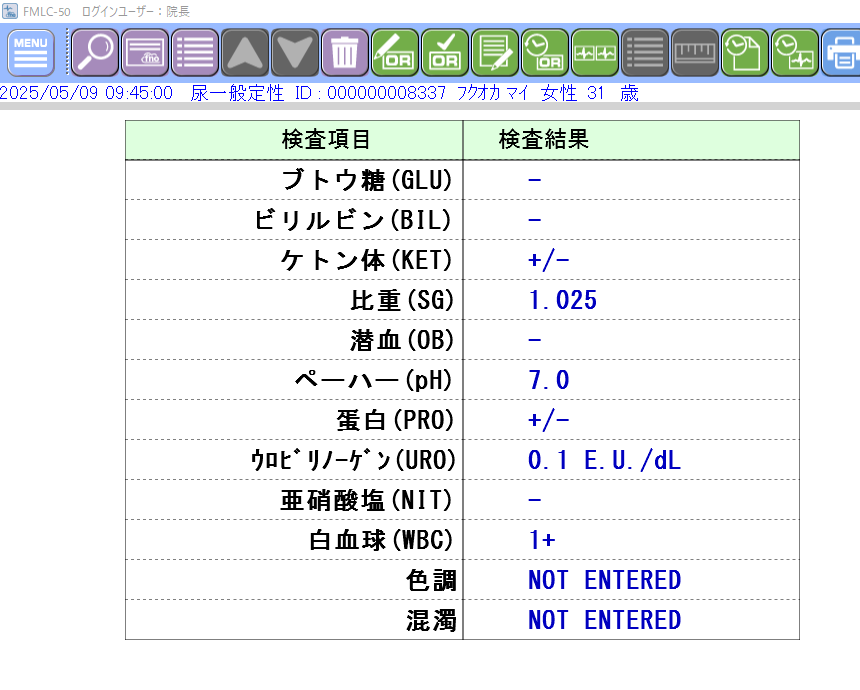Click the gray up arrow icon
Screen dimensions: 860x690
point(245,53)
